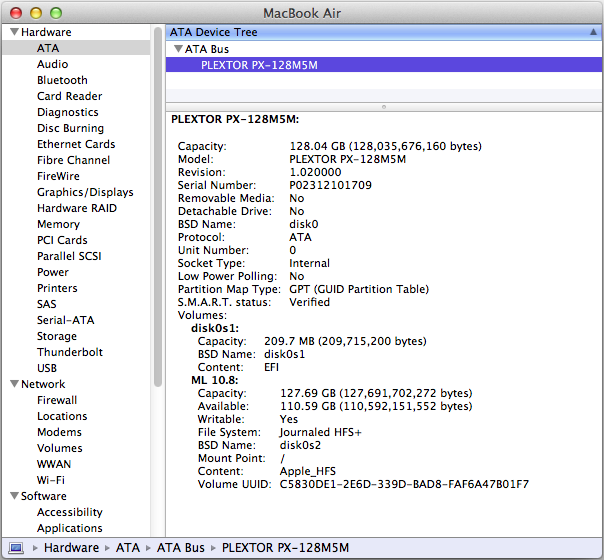Collapse the Software section disclosure triangle

[13, 497]
